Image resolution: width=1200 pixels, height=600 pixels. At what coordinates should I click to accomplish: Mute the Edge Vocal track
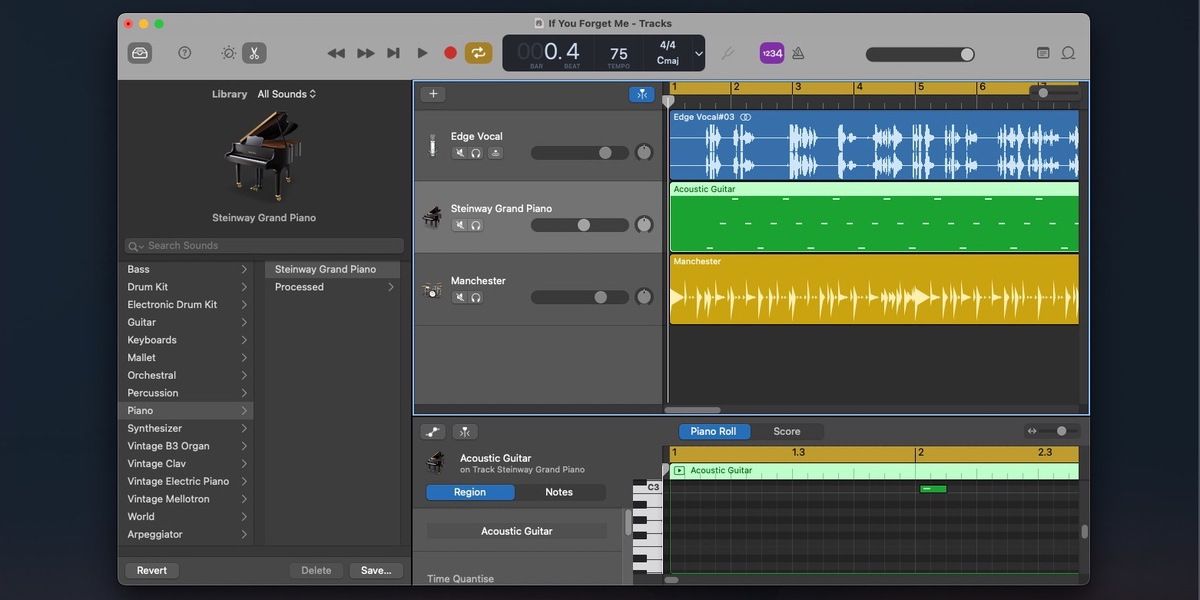[x=460, y=153]
